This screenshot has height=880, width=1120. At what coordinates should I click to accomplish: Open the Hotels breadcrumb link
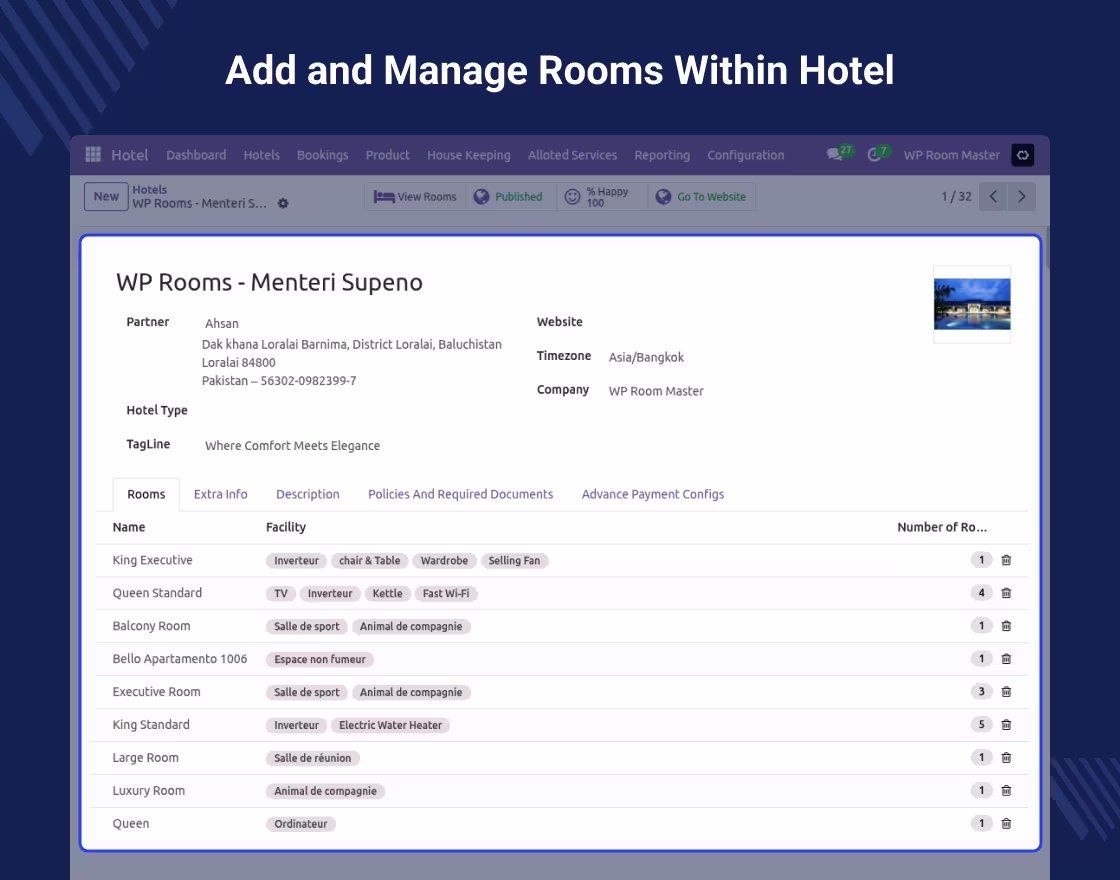[x=149, y=189]
